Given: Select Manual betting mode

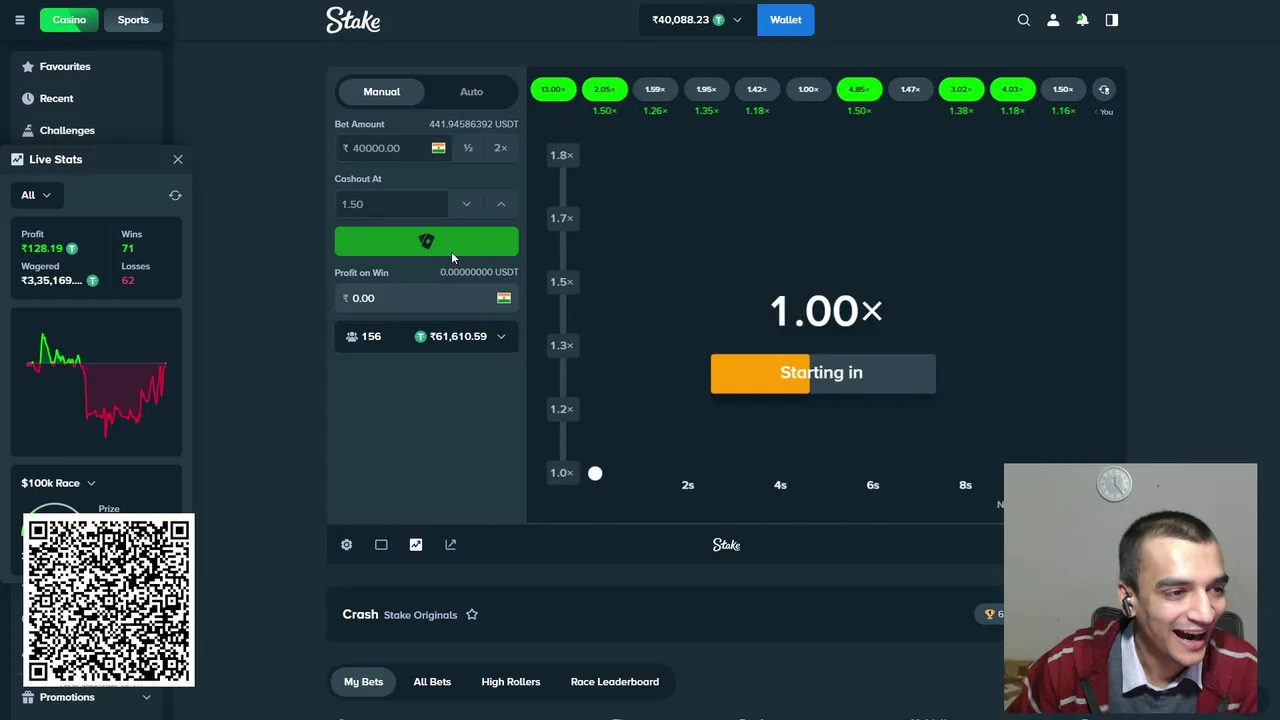Looking at the screenshot, I should pos(381,92).
